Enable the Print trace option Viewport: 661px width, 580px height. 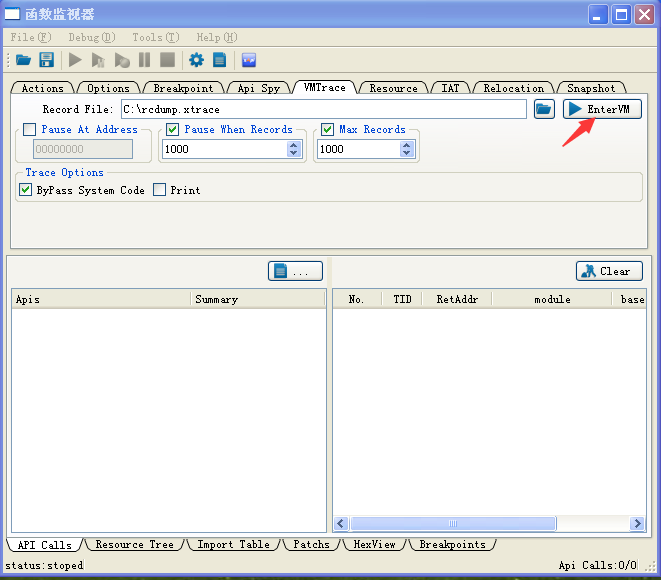(159, 190)
